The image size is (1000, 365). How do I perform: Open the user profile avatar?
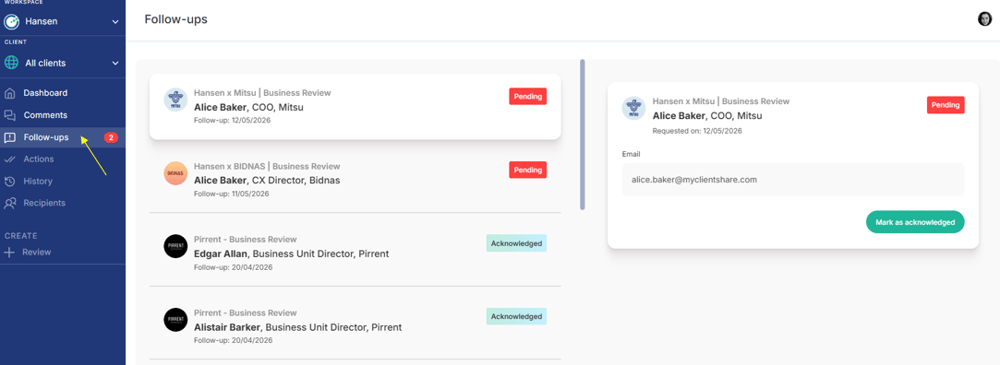click(x=985, y=19)
